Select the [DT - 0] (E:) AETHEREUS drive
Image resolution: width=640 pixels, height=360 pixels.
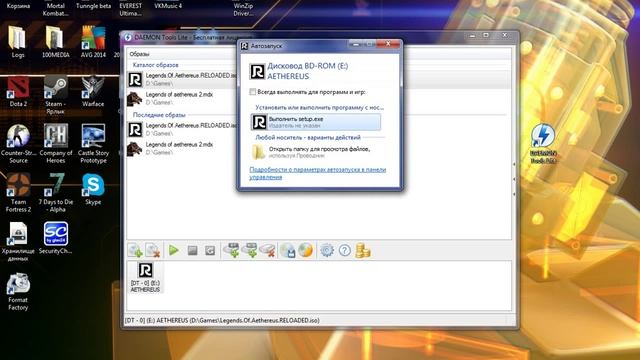tap(145, 278)
